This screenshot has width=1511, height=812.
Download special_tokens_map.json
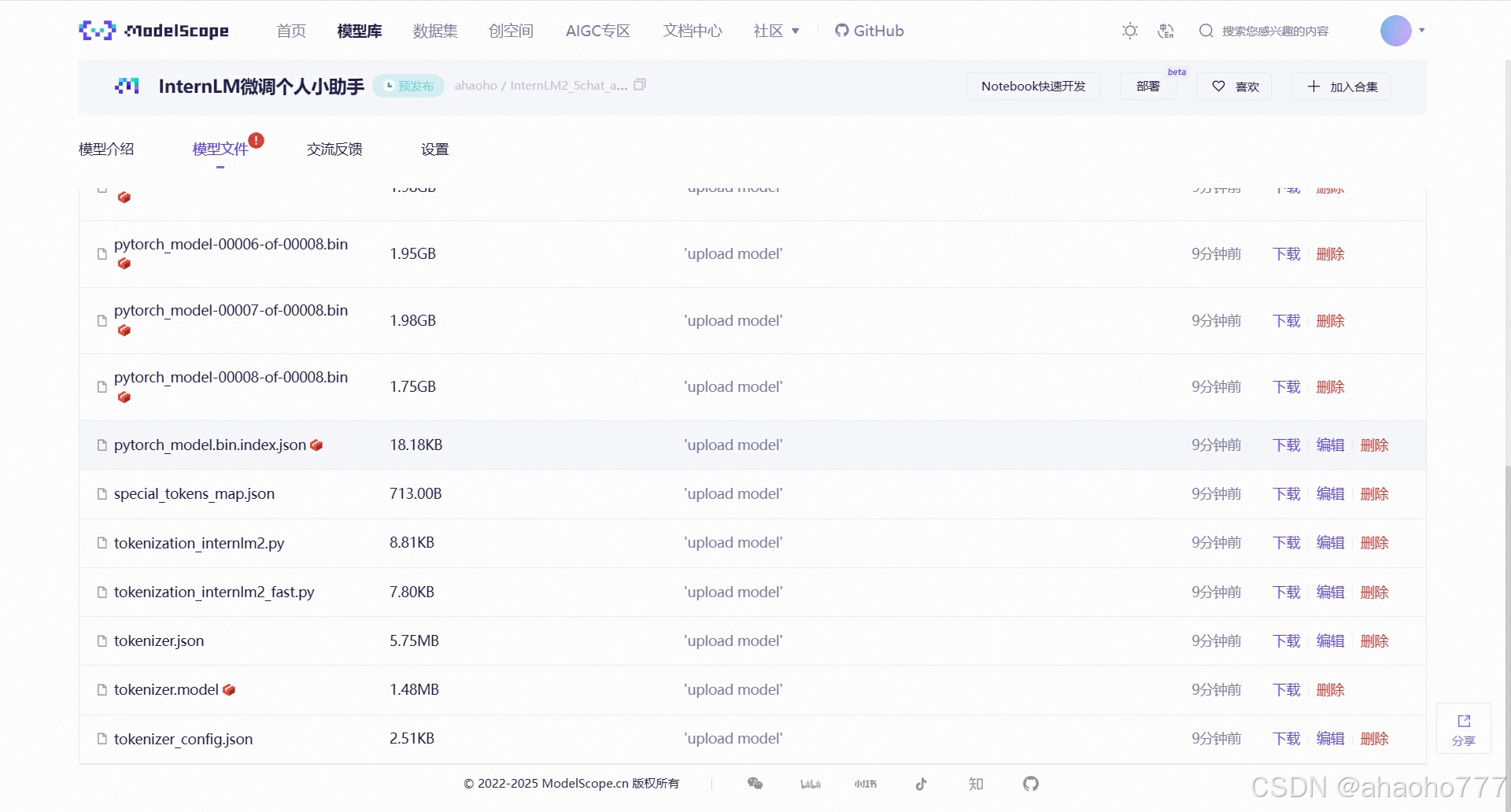[1287, 493]
